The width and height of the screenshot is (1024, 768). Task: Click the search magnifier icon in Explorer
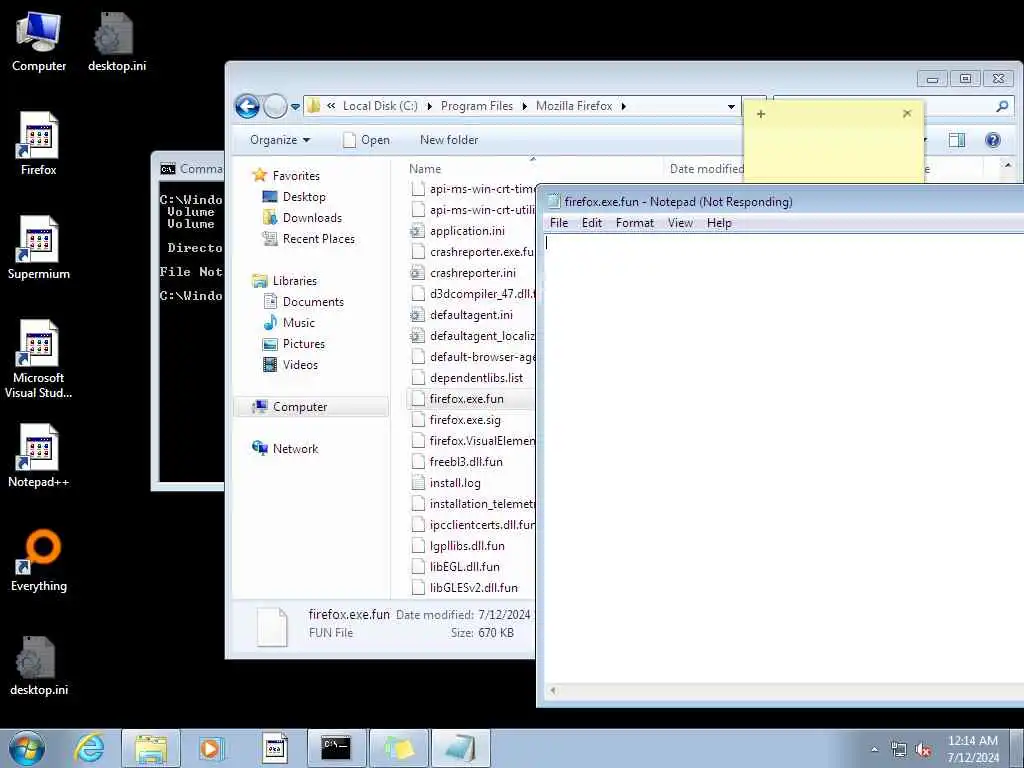(x=1002, y=106)
